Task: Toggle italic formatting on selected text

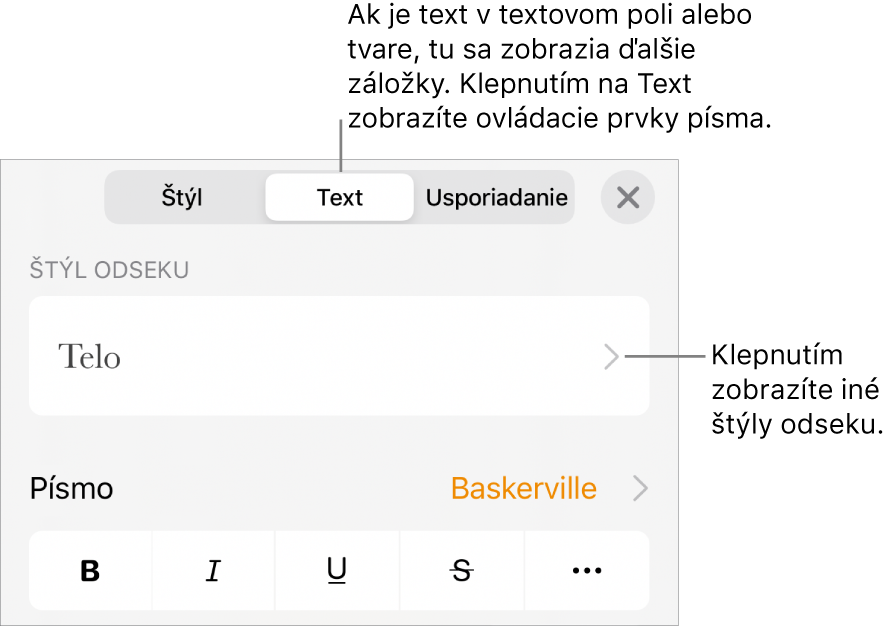Action: coord(213,570)
